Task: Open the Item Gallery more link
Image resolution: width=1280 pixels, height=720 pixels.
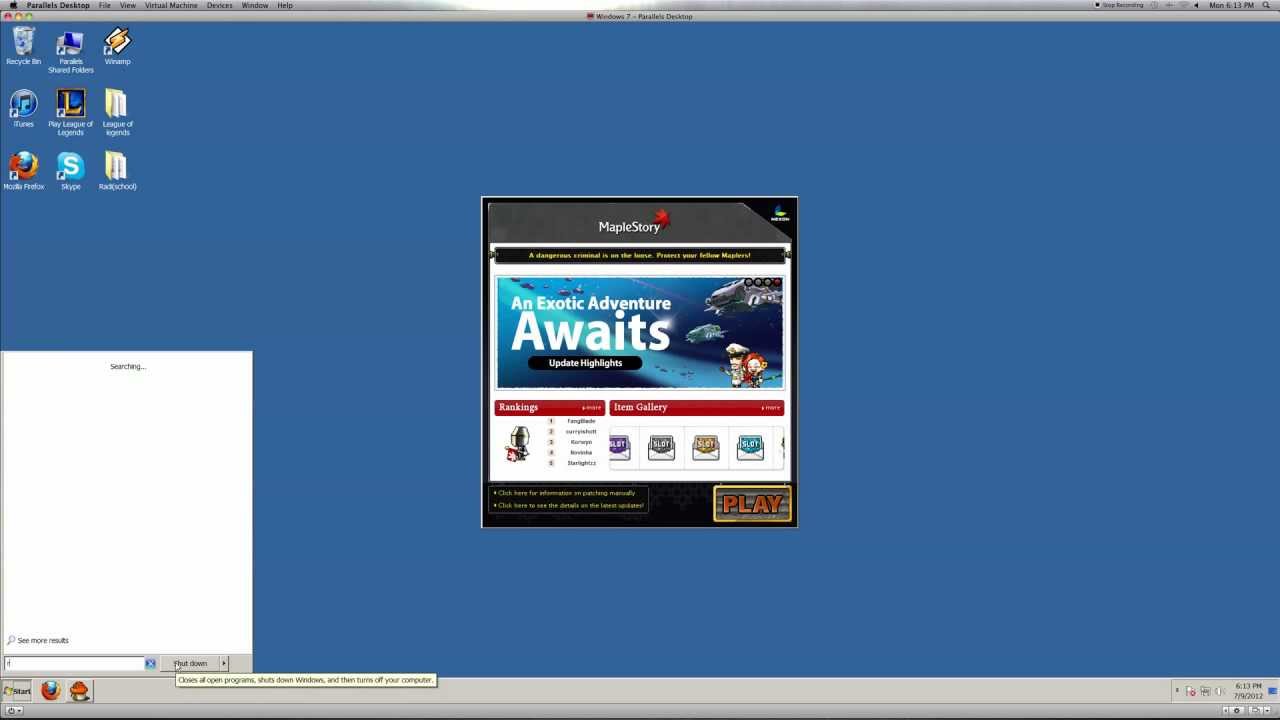Action: tap(771, 408)
